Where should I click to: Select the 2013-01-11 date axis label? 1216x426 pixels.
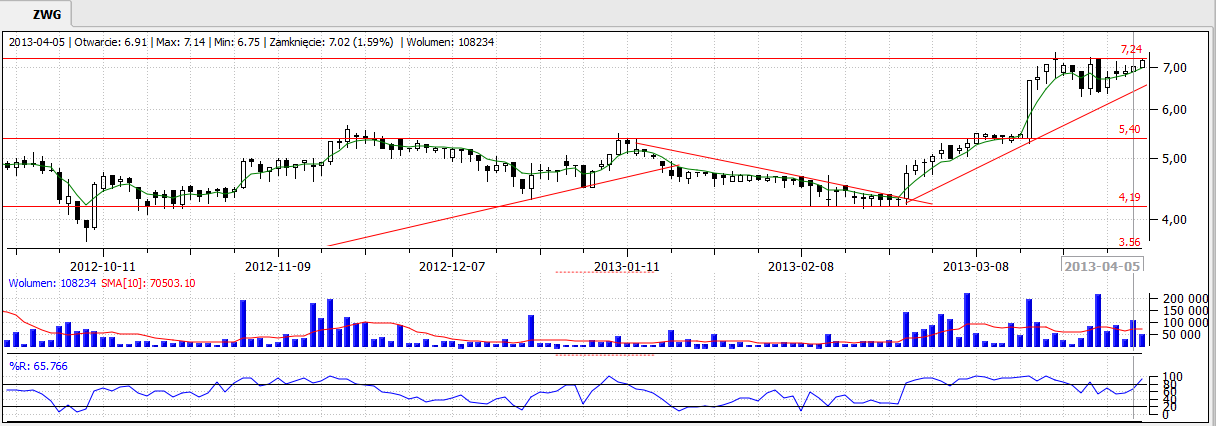tap(627, 266)
